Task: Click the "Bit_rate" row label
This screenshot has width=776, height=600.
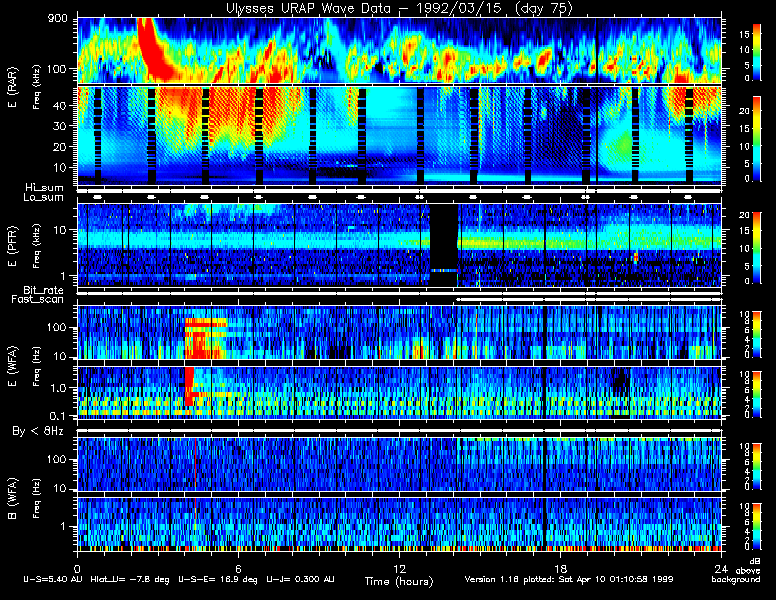Action: (x=43, y=290)
